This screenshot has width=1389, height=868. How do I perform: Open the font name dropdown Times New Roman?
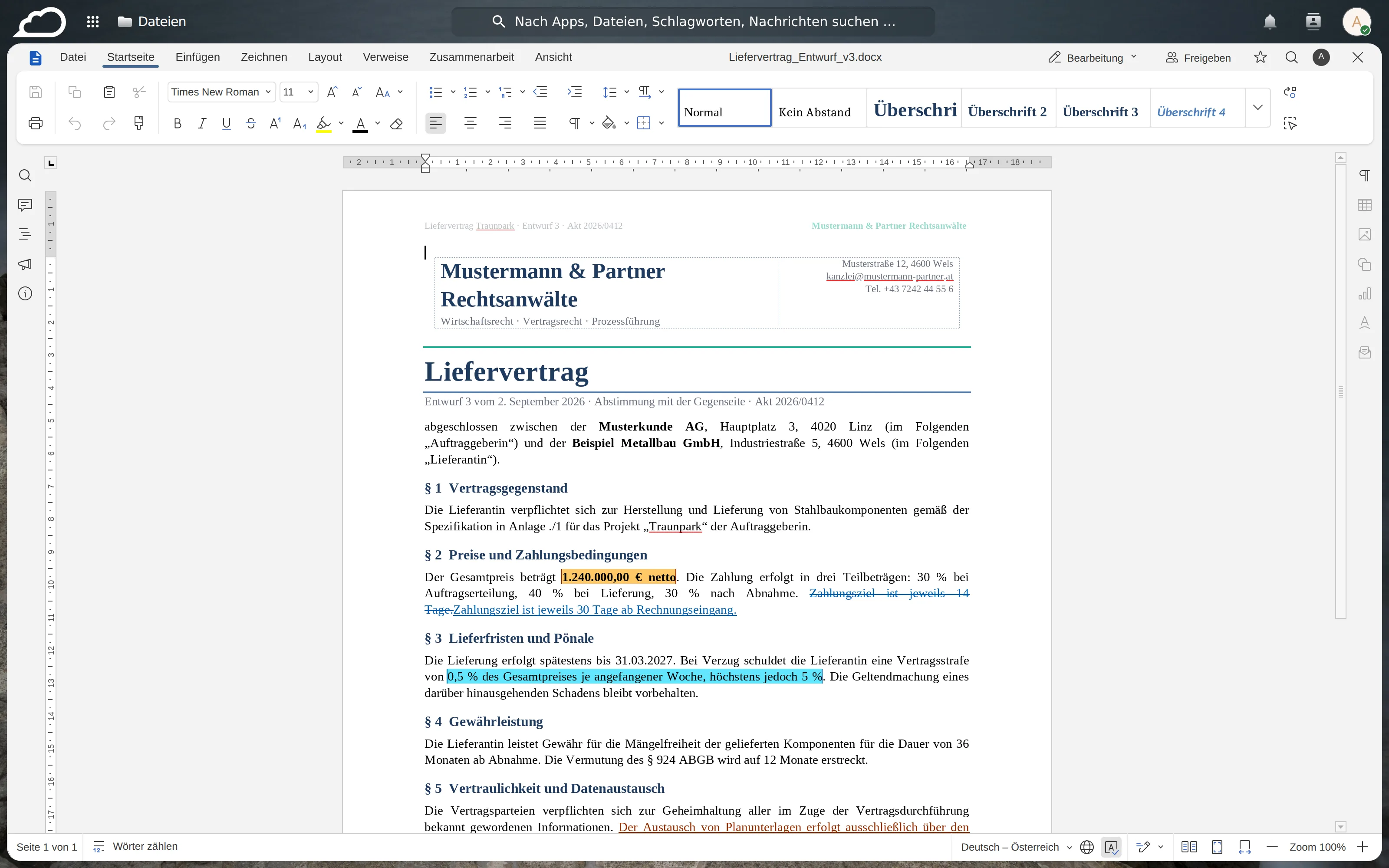(221, 92)
